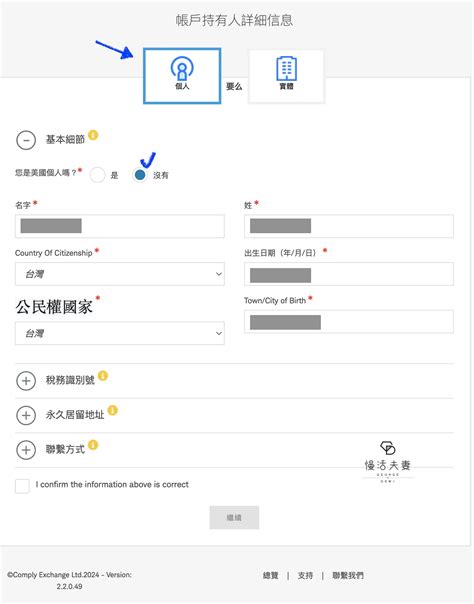Viewport: 474px width, 604px height.
Task: Open the 公民權國家 dropdown
Action: click(120, 333)
